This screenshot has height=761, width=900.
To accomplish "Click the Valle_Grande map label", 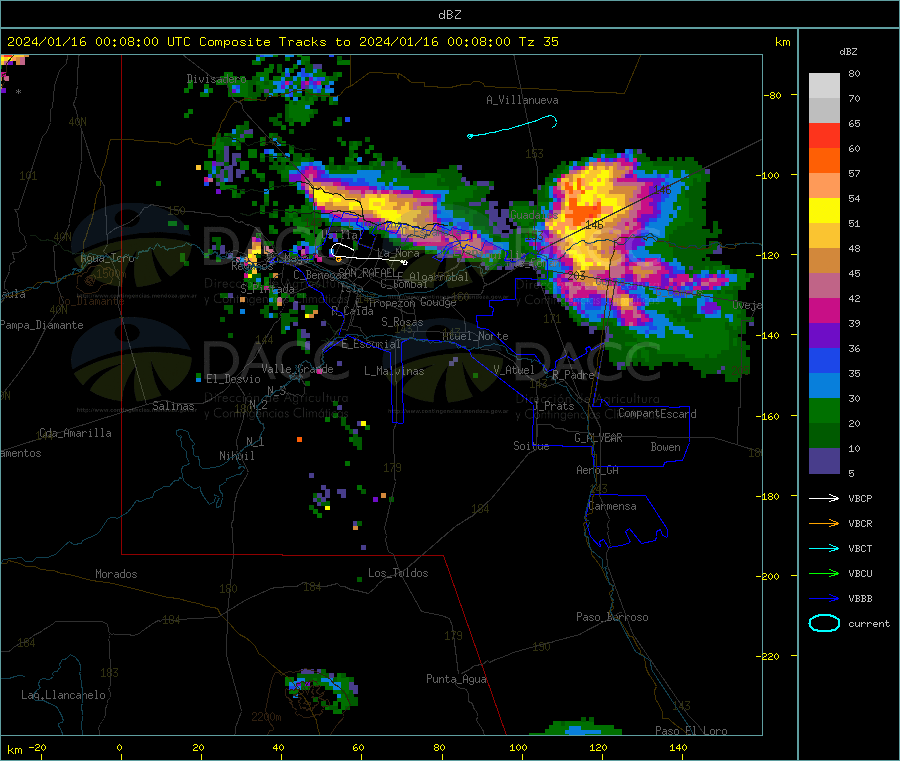I will (x=297, y=369).
